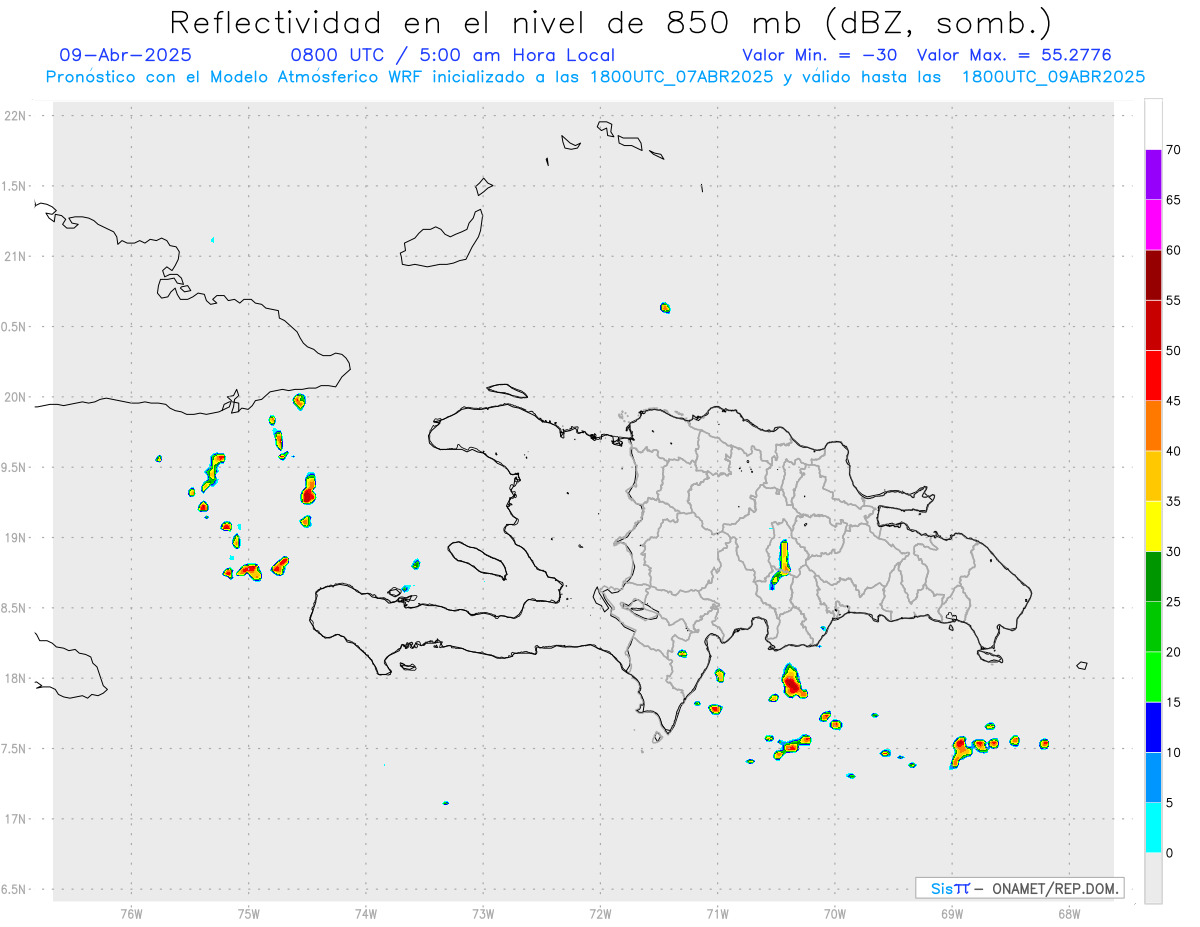Click the orange 40-45 dBZ color band

[1153, 426]
